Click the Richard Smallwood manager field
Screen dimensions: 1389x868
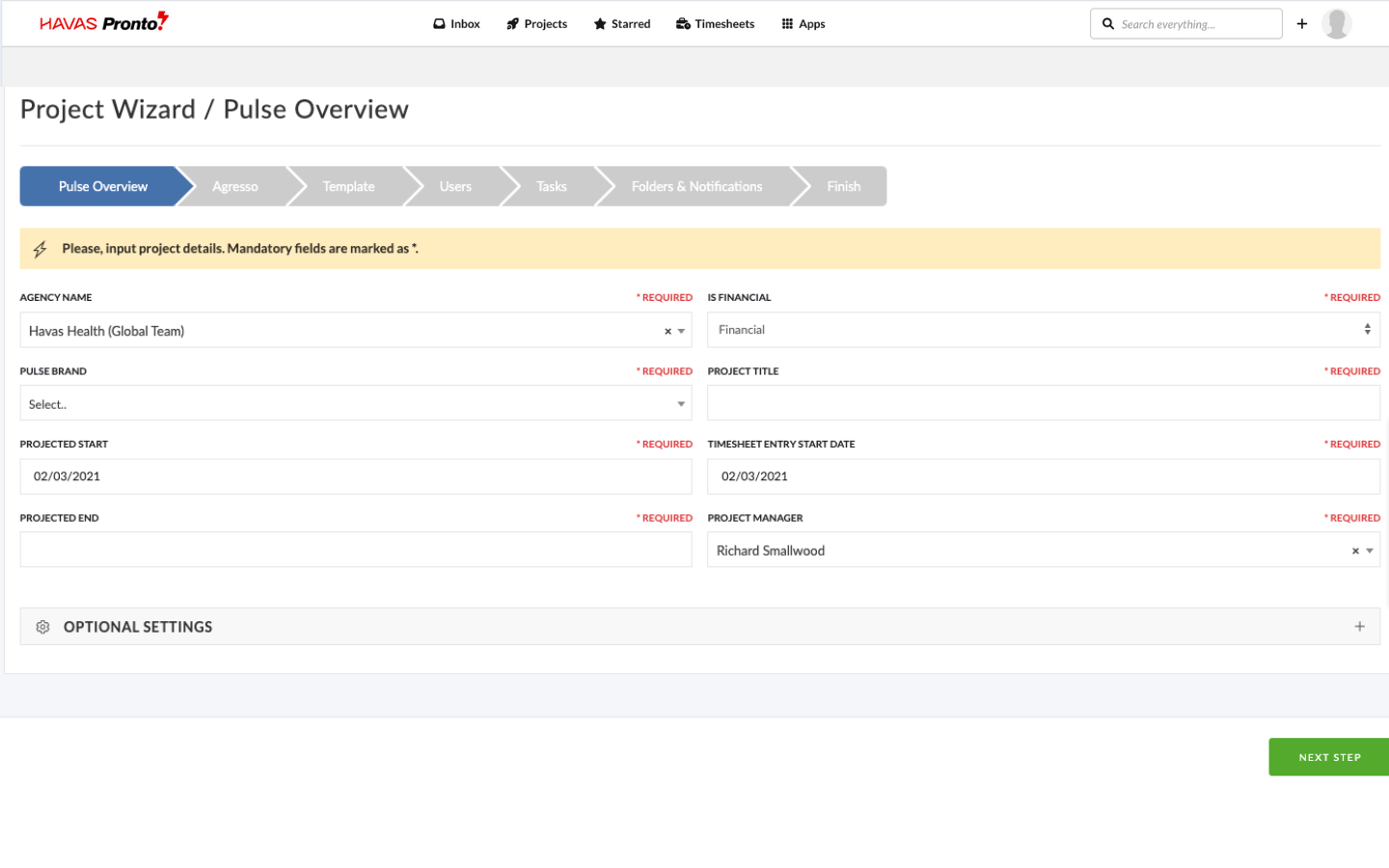(x=1044, y=550)
